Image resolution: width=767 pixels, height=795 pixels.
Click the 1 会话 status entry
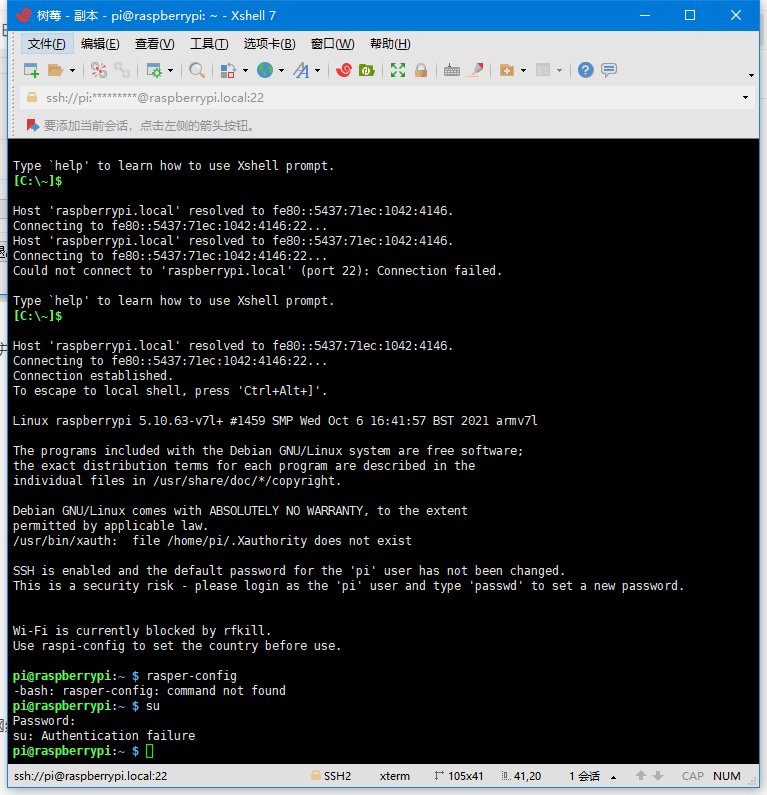coord(584,776)
